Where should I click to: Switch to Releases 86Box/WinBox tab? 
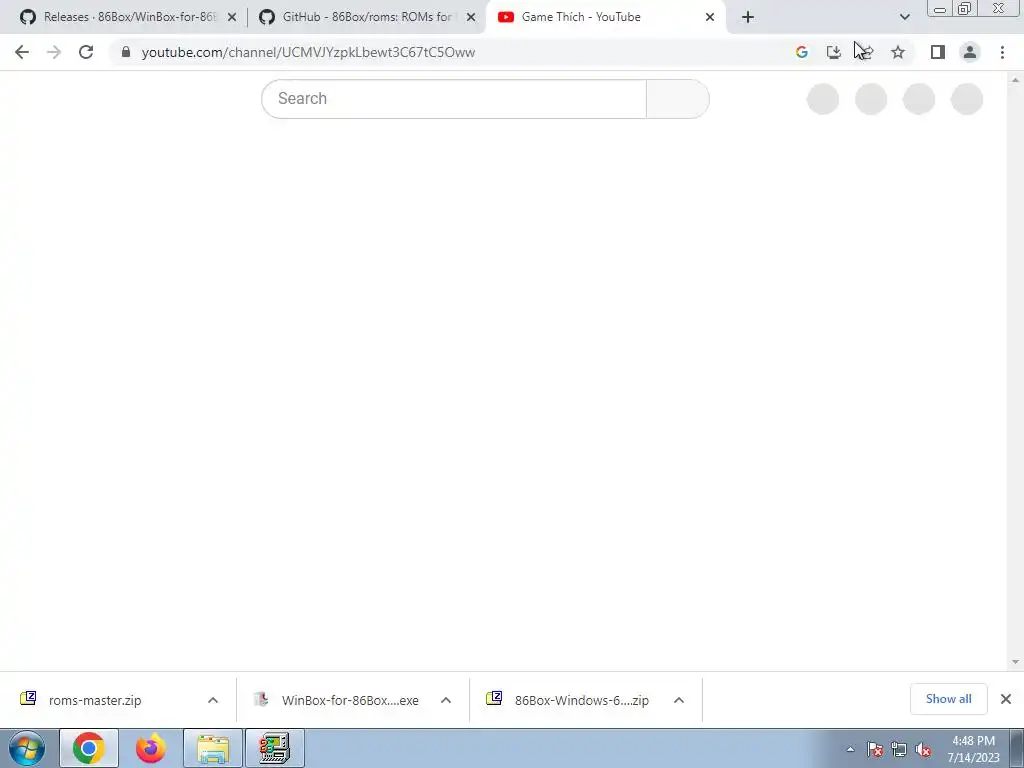click(128, 17)
